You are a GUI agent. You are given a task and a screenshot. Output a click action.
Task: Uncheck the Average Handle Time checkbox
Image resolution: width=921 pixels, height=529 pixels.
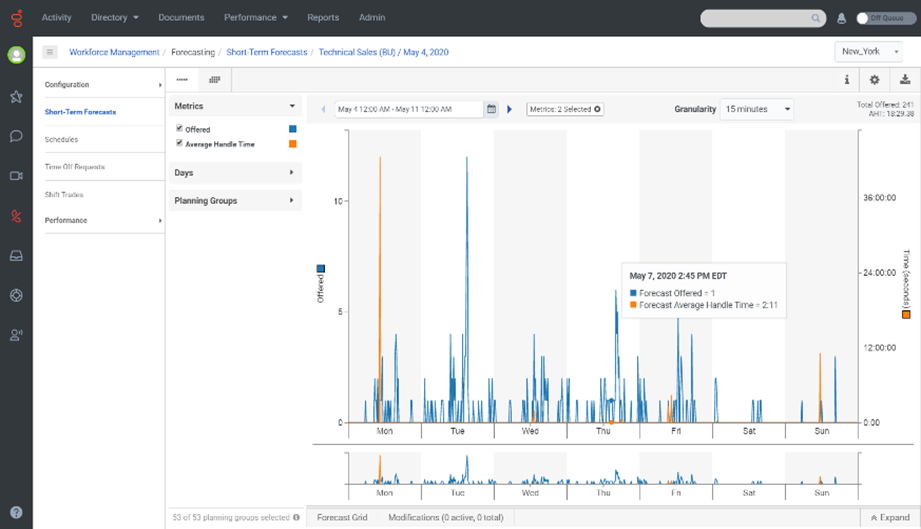point(179,143)
